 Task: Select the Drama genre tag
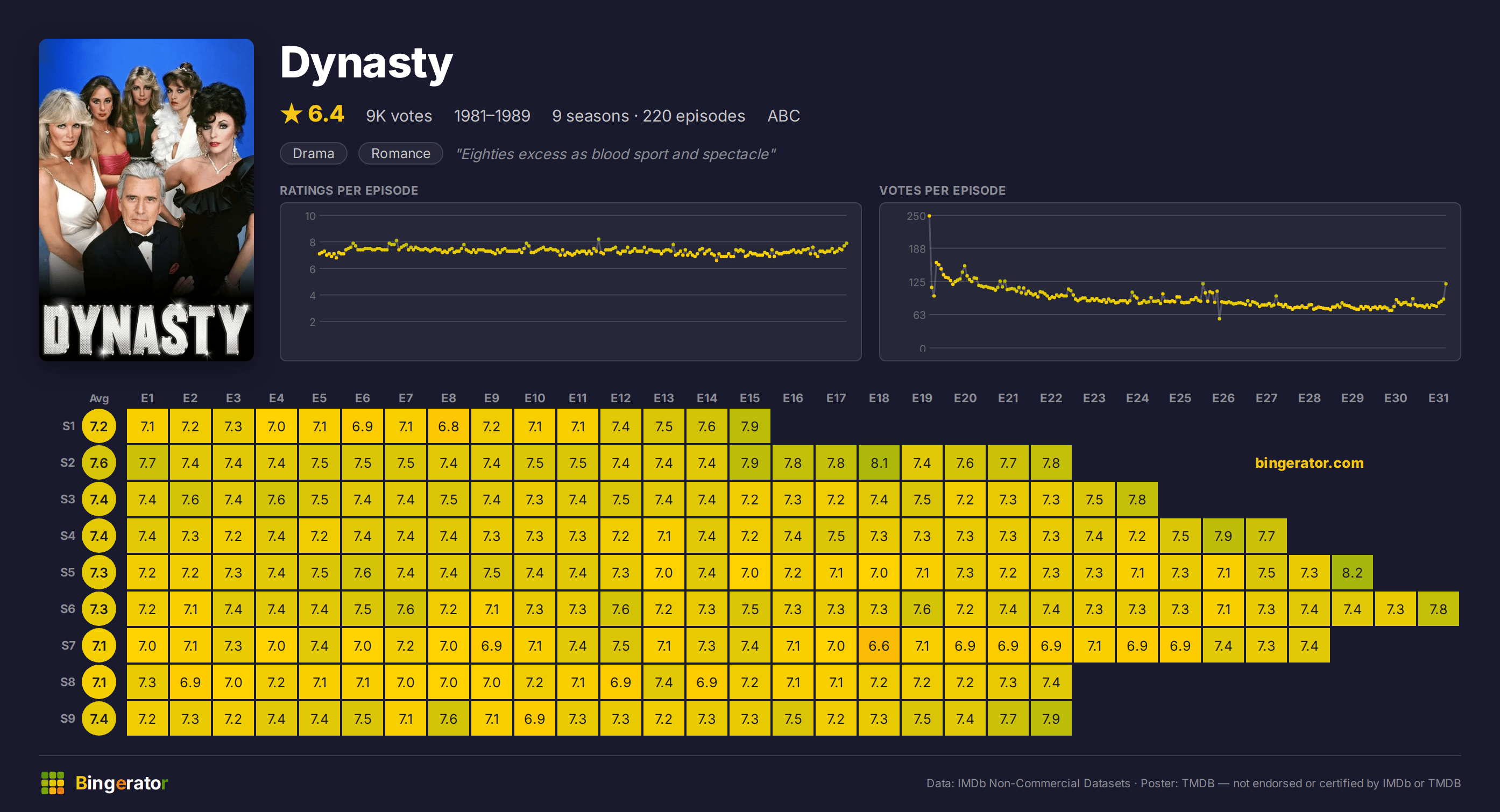pyautogui.click(x=313, y=154)
